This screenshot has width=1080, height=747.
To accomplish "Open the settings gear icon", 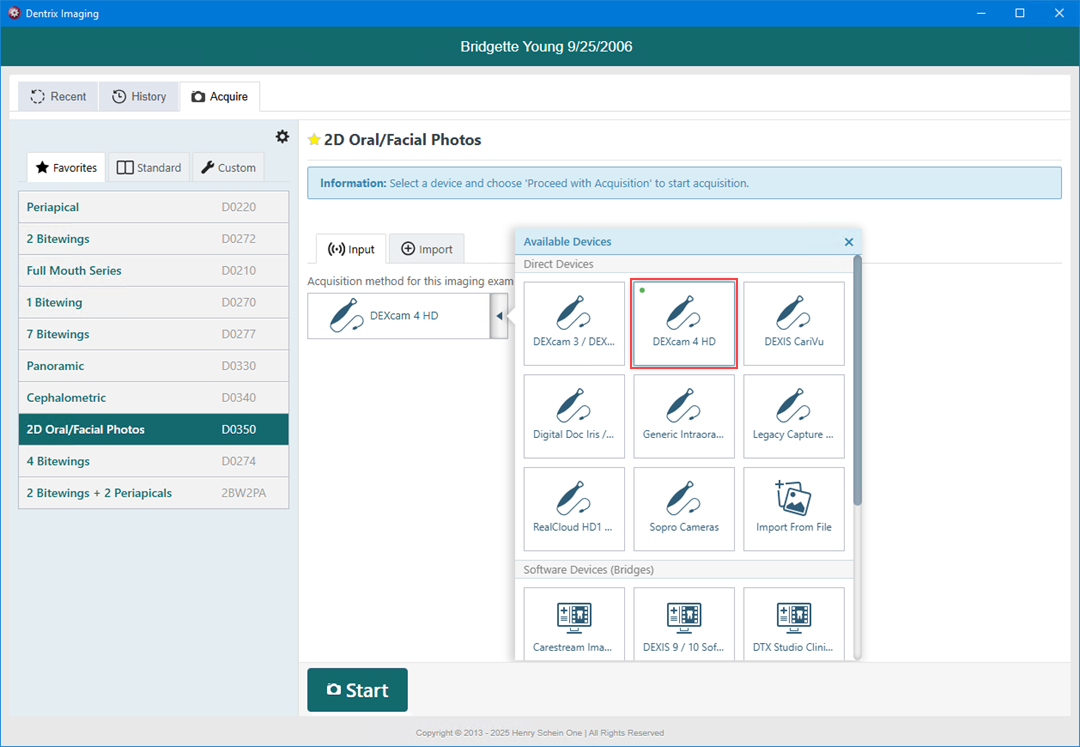I will [x=282, y=137].
